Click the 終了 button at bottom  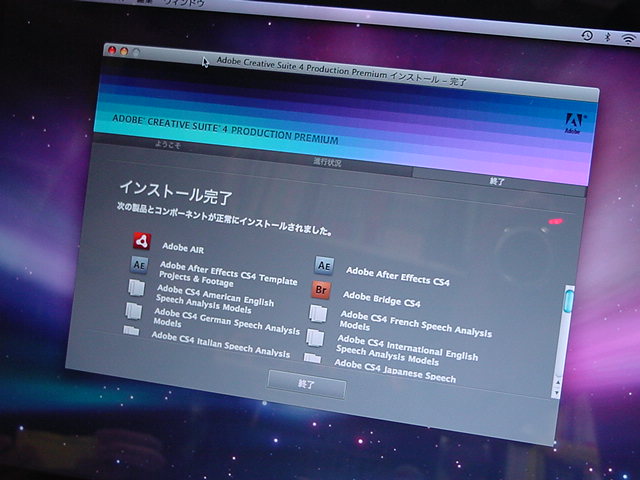point(307,384)
